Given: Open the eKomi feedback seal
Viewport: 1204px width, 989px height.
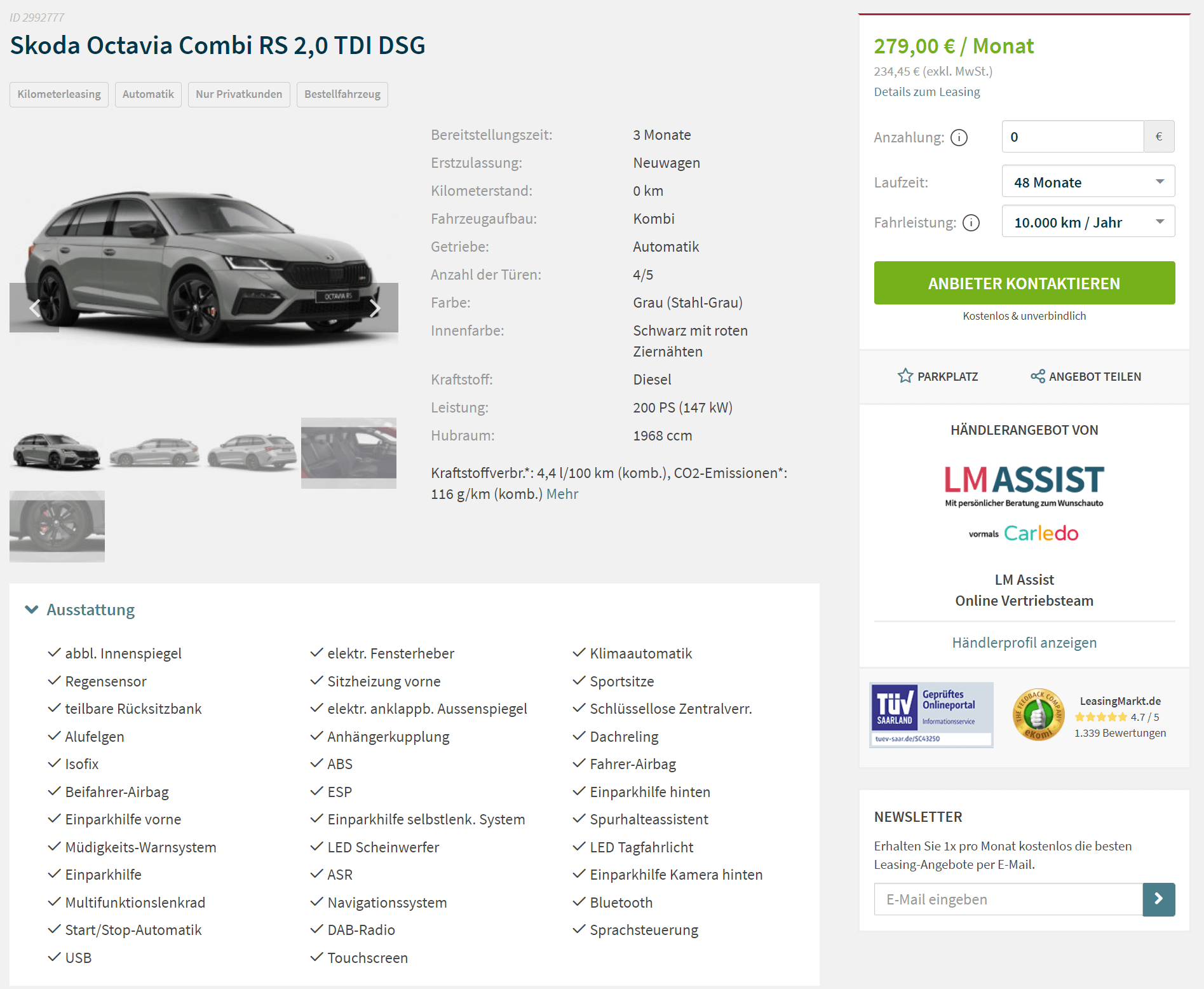Looking at the screenshot, I should [x=1038, y=714].
